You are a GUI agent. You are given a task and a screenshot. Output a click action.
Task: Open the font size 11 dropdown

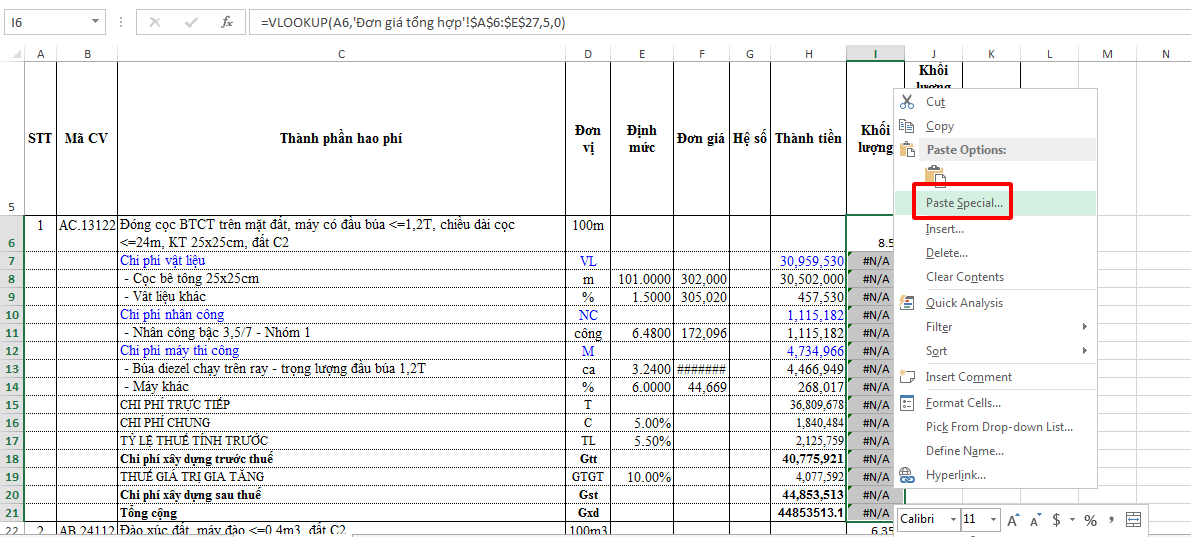pyautogui.click(x=994, y=520)
